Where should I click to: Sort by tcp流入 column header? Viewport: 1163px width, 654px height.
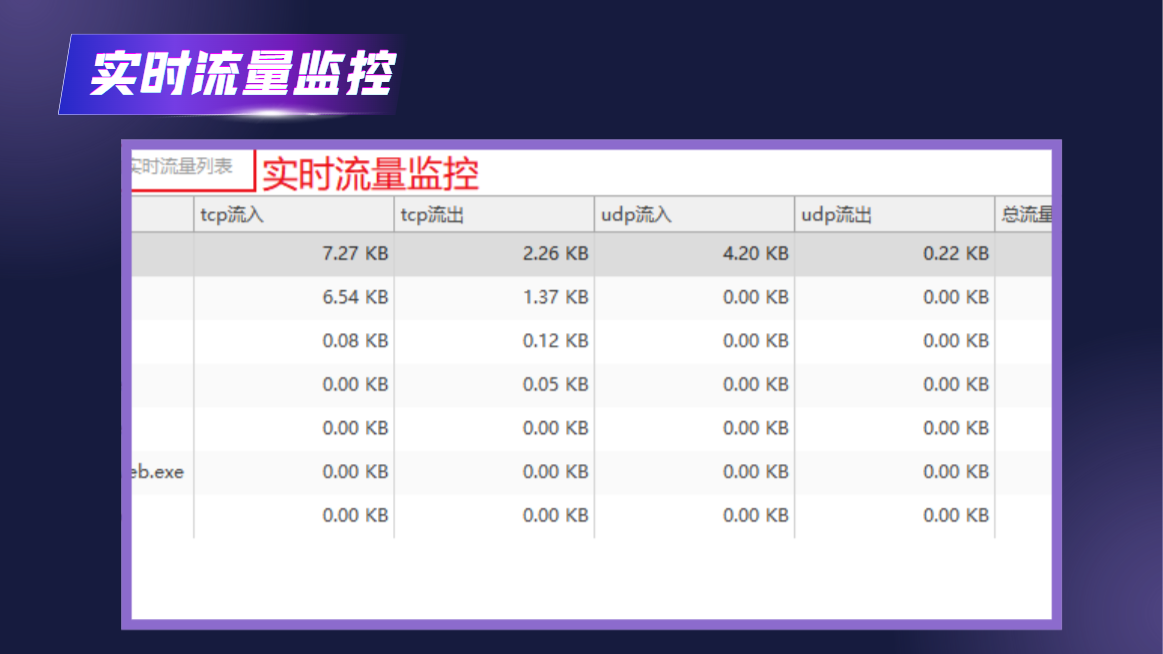click(x=294, y=215)
